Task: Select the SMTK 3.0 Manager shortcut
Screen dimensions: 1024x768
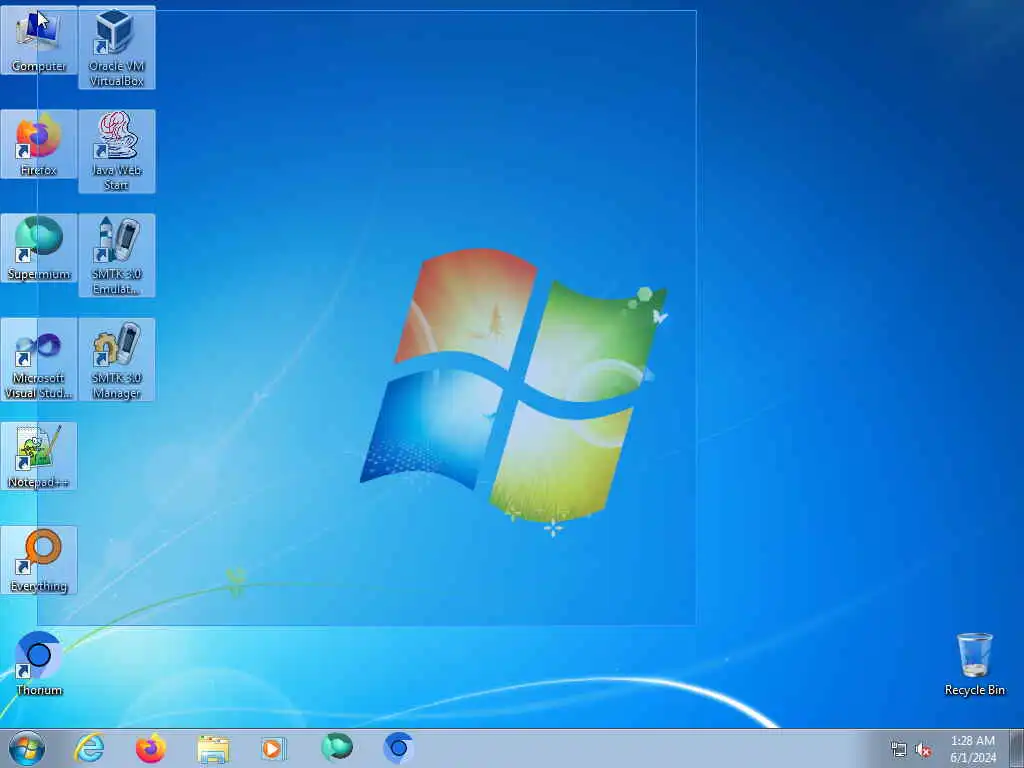Action: pyautogui.click(x=117, y=359)
